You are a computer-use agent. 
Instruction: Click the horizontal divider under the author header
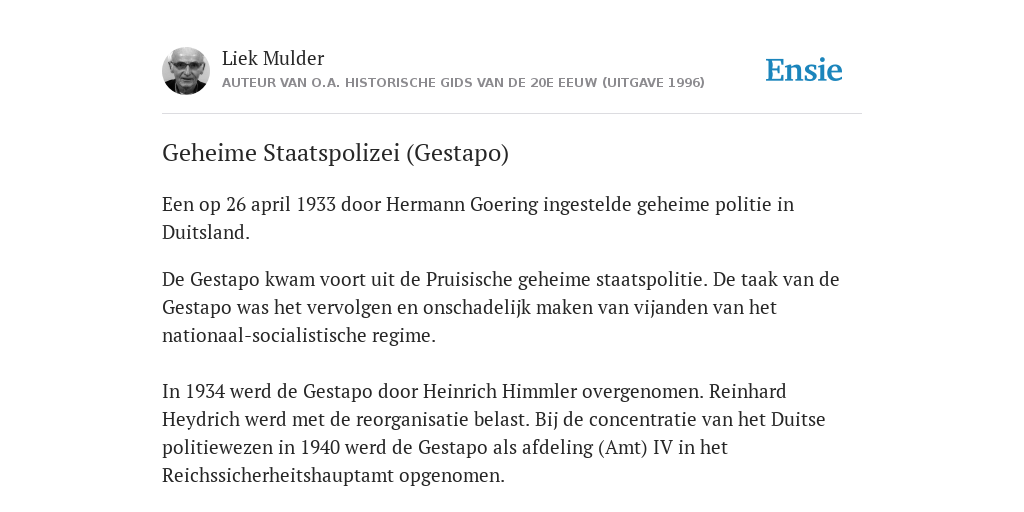[x=512, y=114]
